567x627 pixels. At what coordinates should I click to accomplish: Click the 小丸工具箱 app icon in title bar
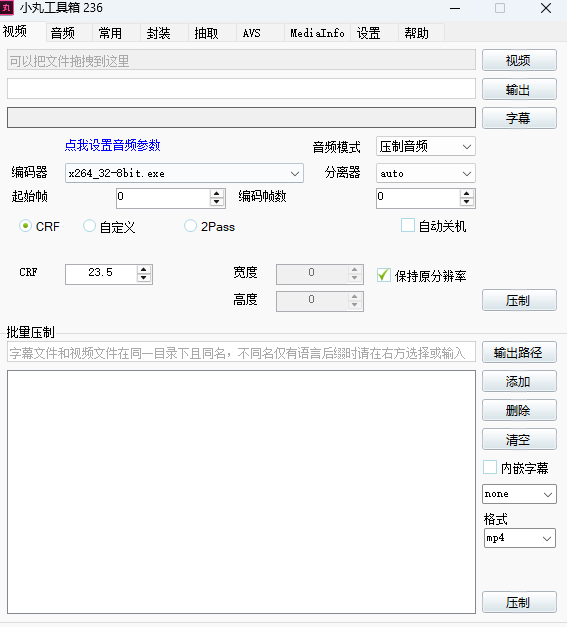pyautogui.click(x=6, y=8)
